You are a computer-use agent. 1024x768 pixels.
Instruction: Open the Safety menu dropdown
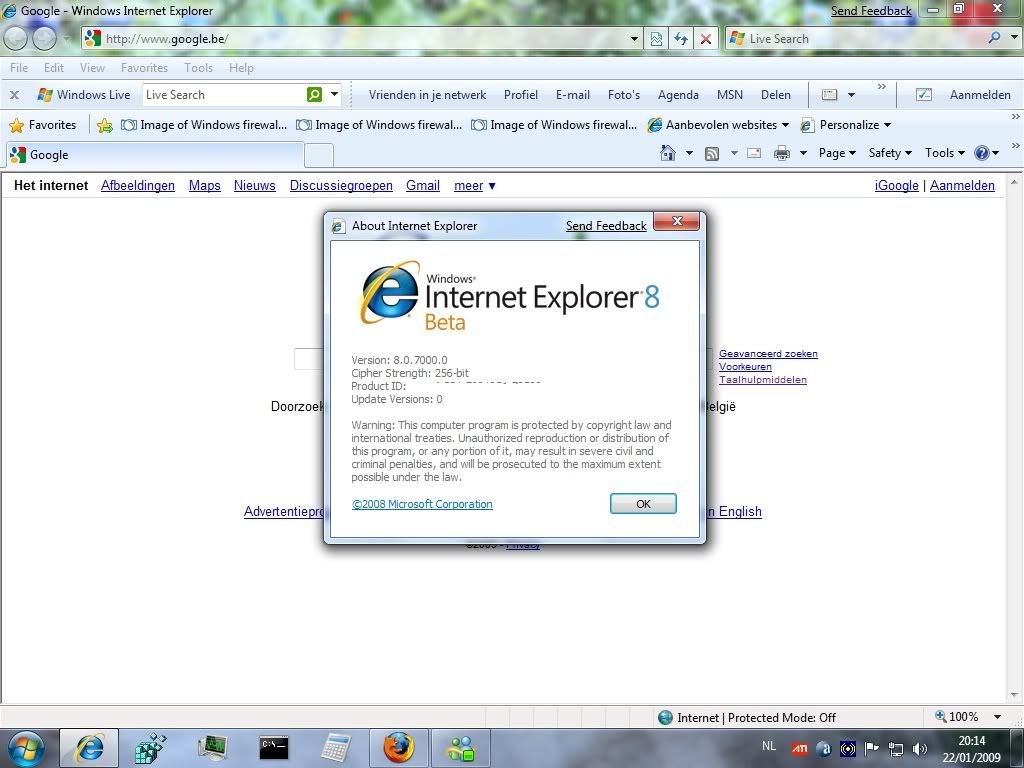tap(890, 153)
